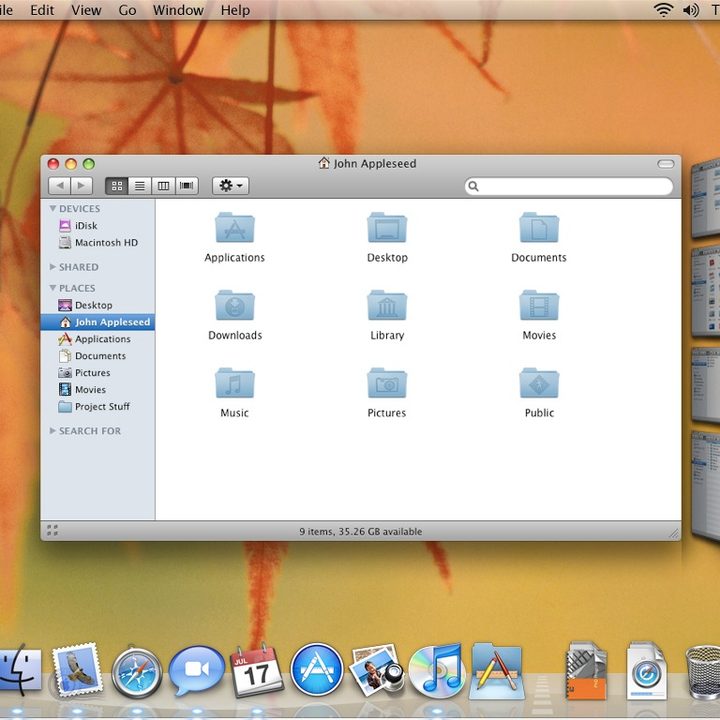Select Documents in the sidebar
Image resolution: width=720 pixels, height=720 pixels.
(x=98, y=356)
